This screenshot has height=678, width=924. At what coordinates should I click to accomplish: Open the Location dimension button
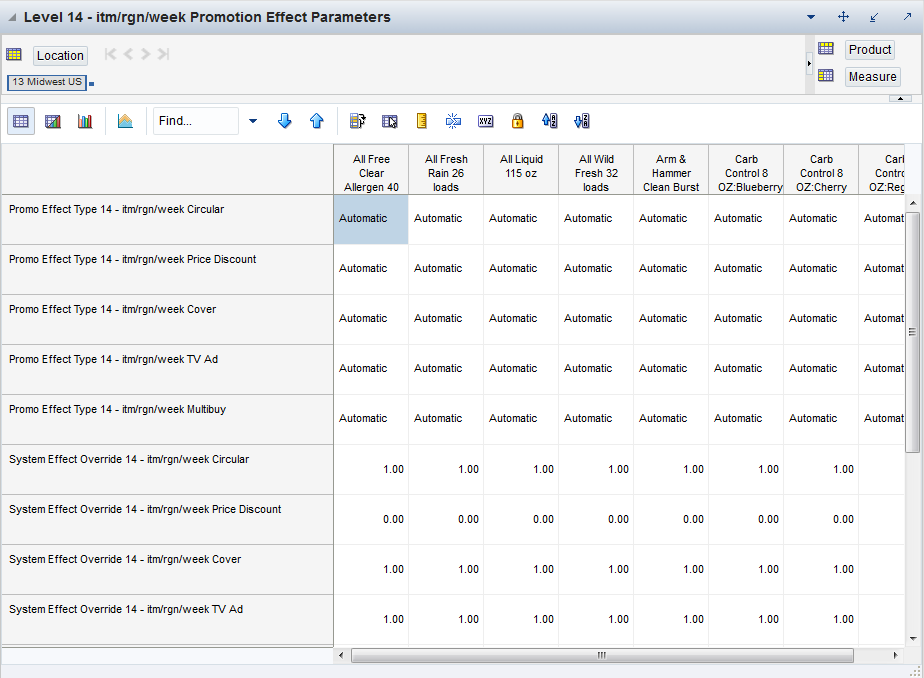[60, 56]
